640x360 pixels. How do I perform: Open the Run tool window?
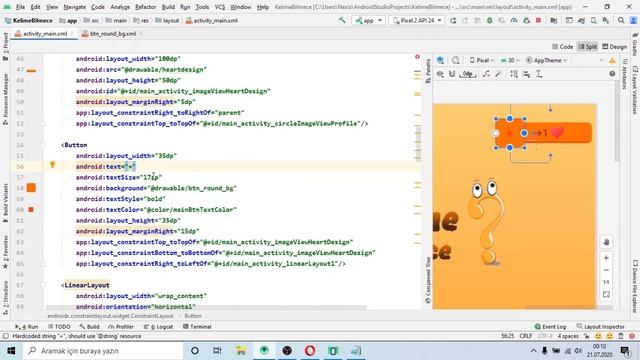[27, 327]
